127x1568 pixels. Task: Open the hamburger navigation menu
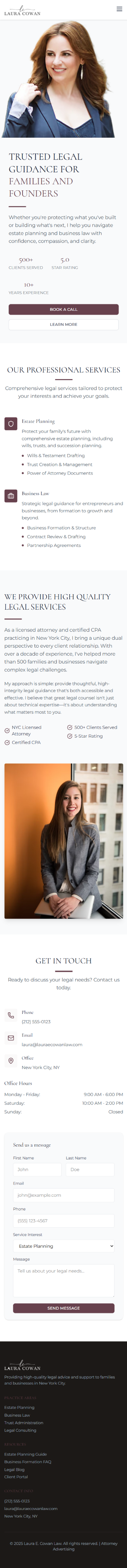point(119,9)
